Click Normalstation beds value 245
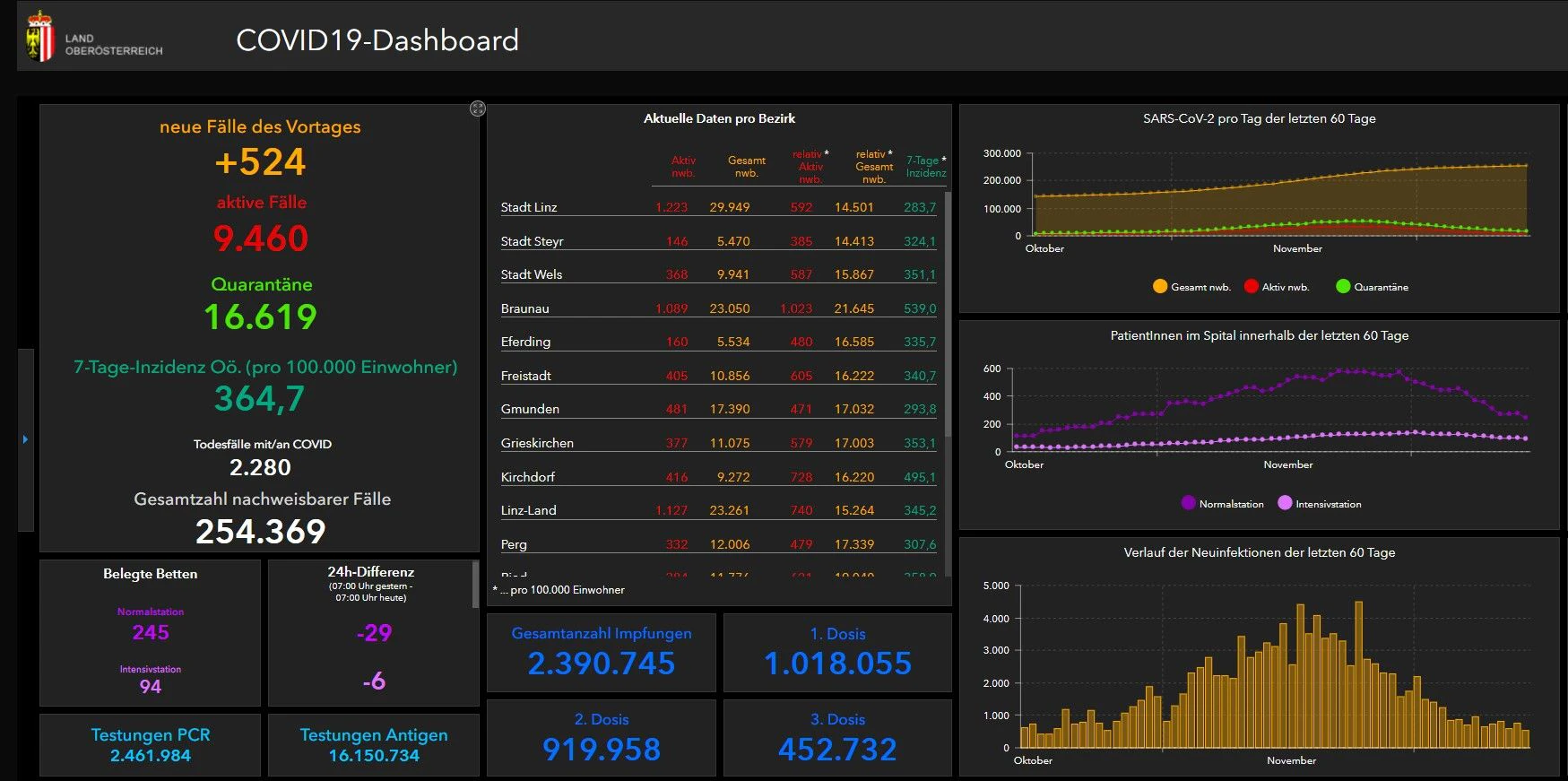Image resolution: width=1568 pixels, height=781 pixels. coord(151,632)
